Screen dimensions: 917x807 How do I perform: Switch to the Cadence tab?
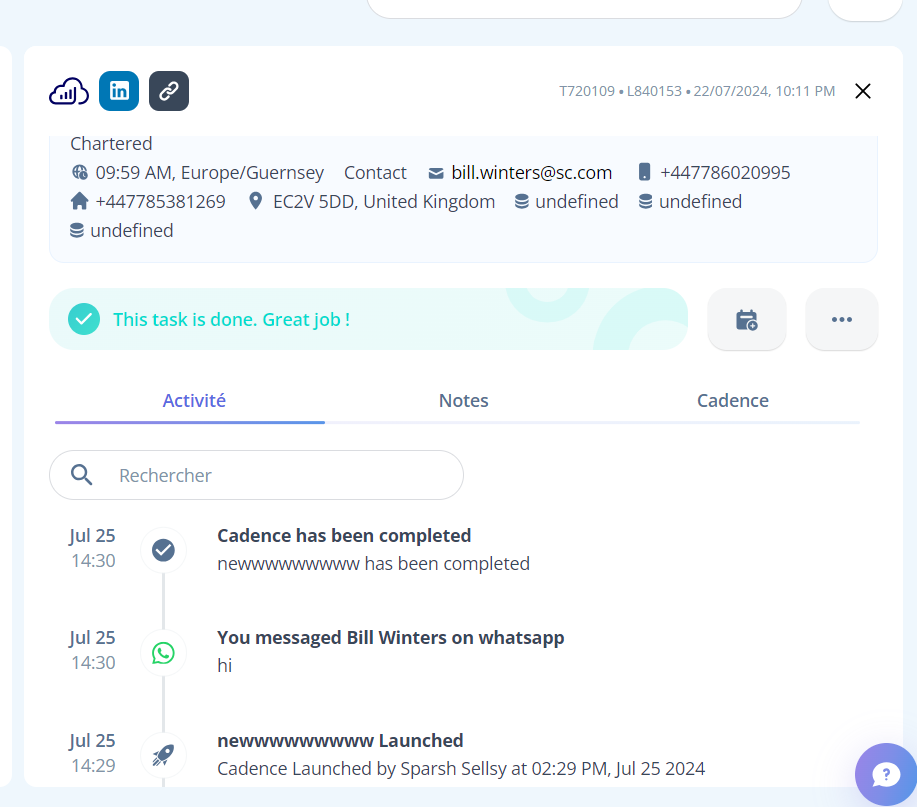[733, 401]
